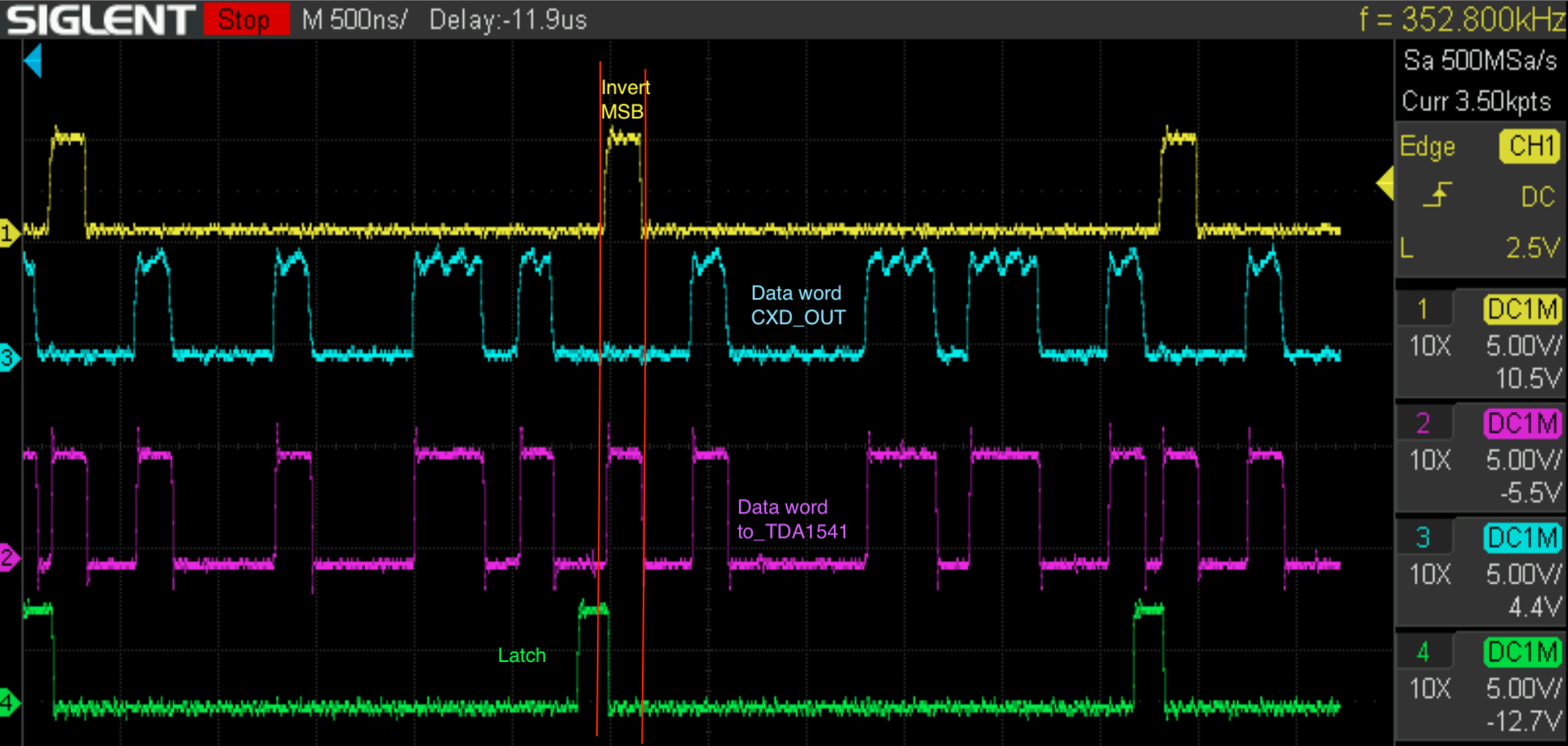Select the Delay:-11.9us readout

click(x=508, y=20)
